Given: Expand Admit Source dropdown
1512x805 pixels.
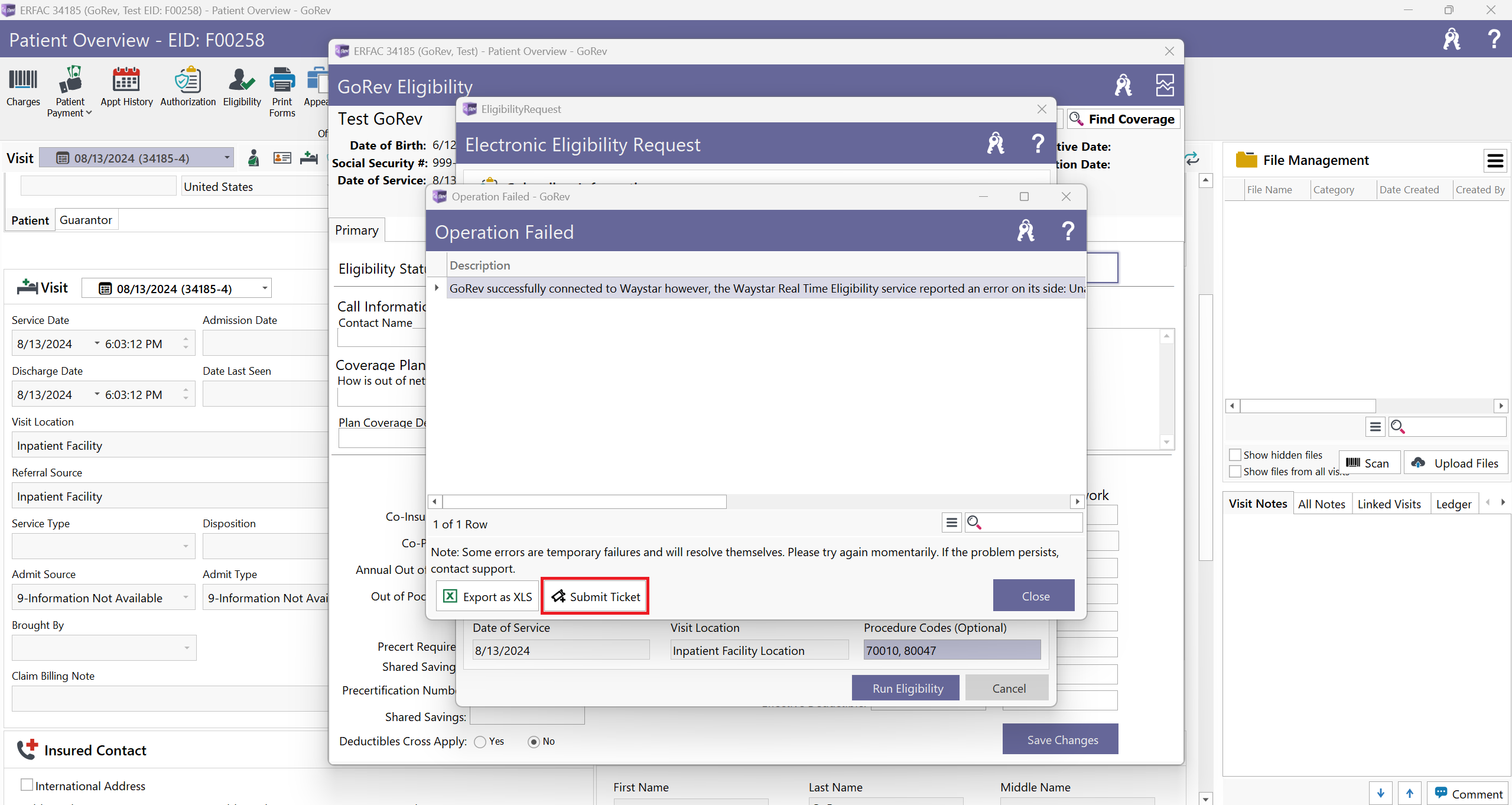Looking at the screenshot, I should [x=186, y=597].
